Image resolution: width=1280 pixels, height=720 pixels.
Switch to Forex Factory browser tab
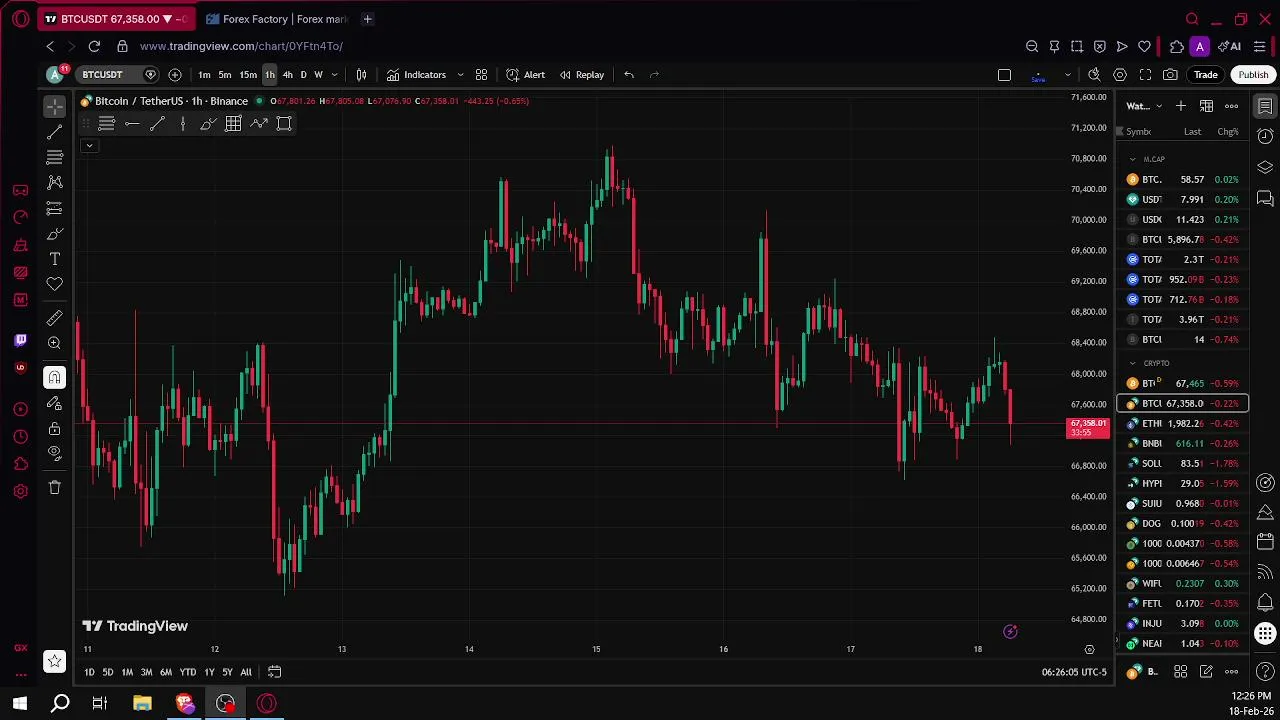coord(277,19)
